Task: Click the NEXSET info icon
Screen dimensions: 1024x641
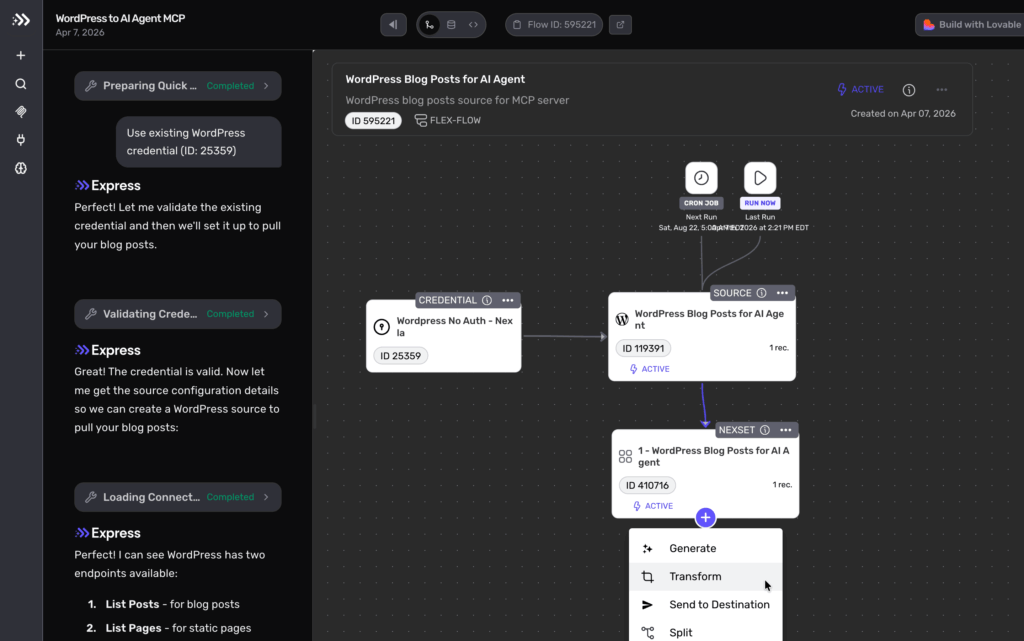Action: point(765,430)
